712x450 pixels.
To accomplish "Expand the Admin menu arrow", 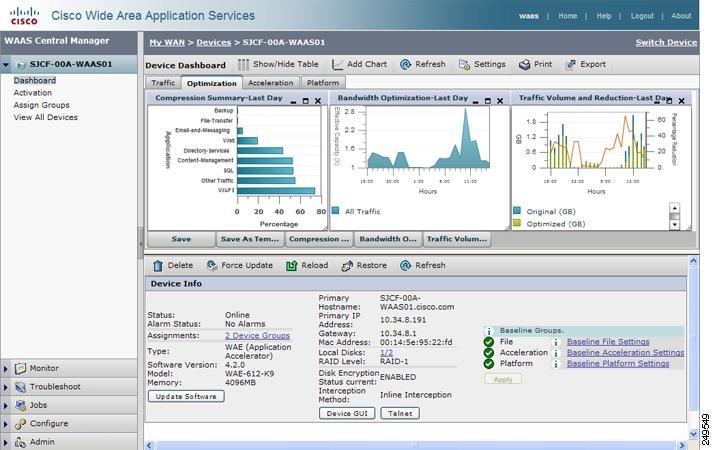I will pos(5,442).
